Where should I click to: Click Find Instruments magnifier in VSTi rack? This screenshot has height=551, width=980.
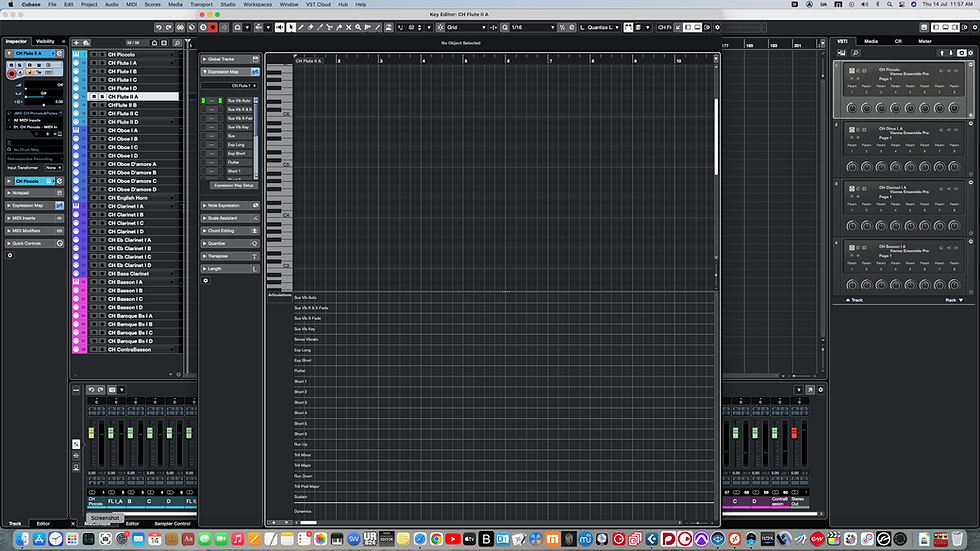[x=856, y=53]
